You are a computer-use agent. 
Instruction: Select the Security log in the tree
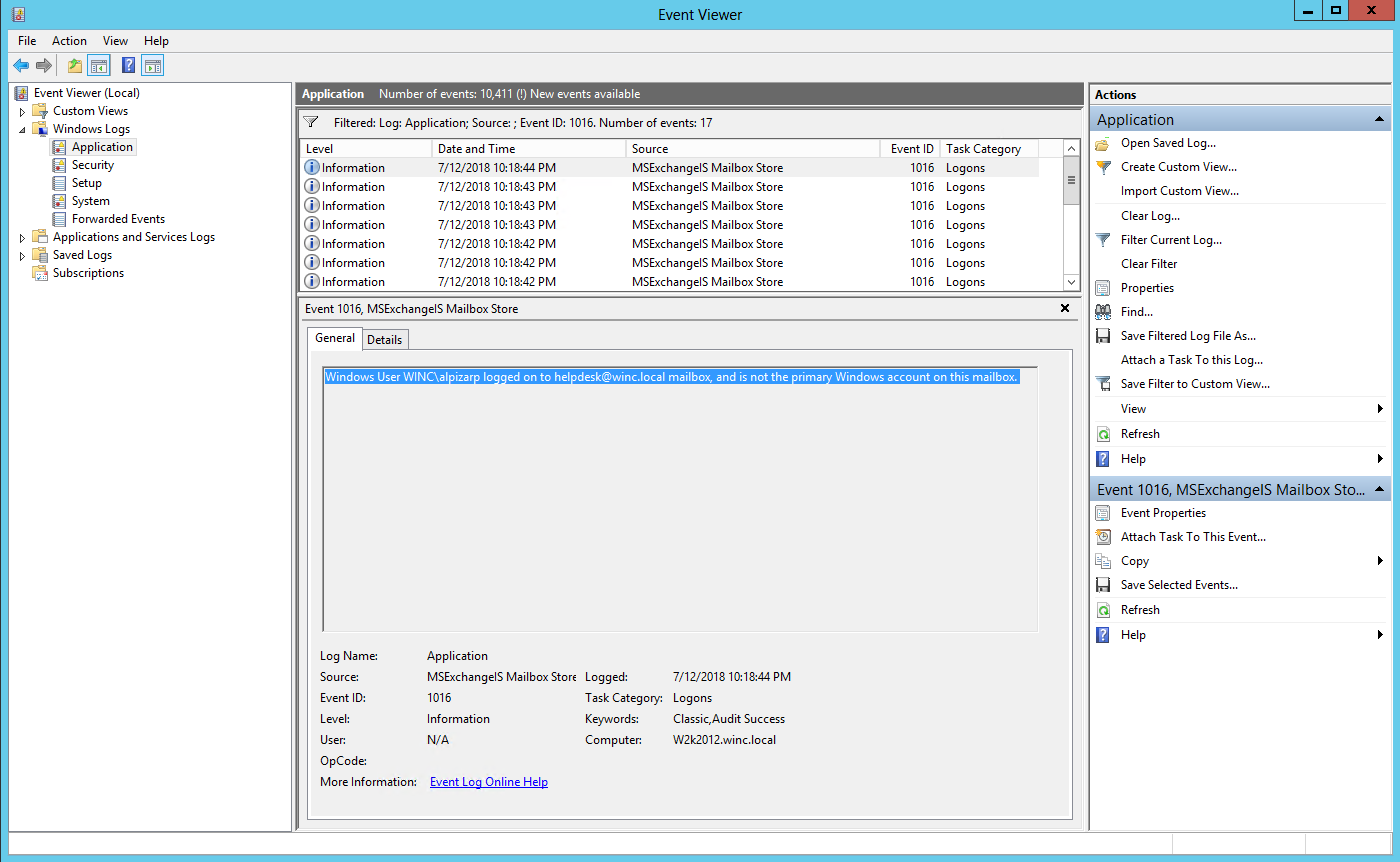pos(94,164)
